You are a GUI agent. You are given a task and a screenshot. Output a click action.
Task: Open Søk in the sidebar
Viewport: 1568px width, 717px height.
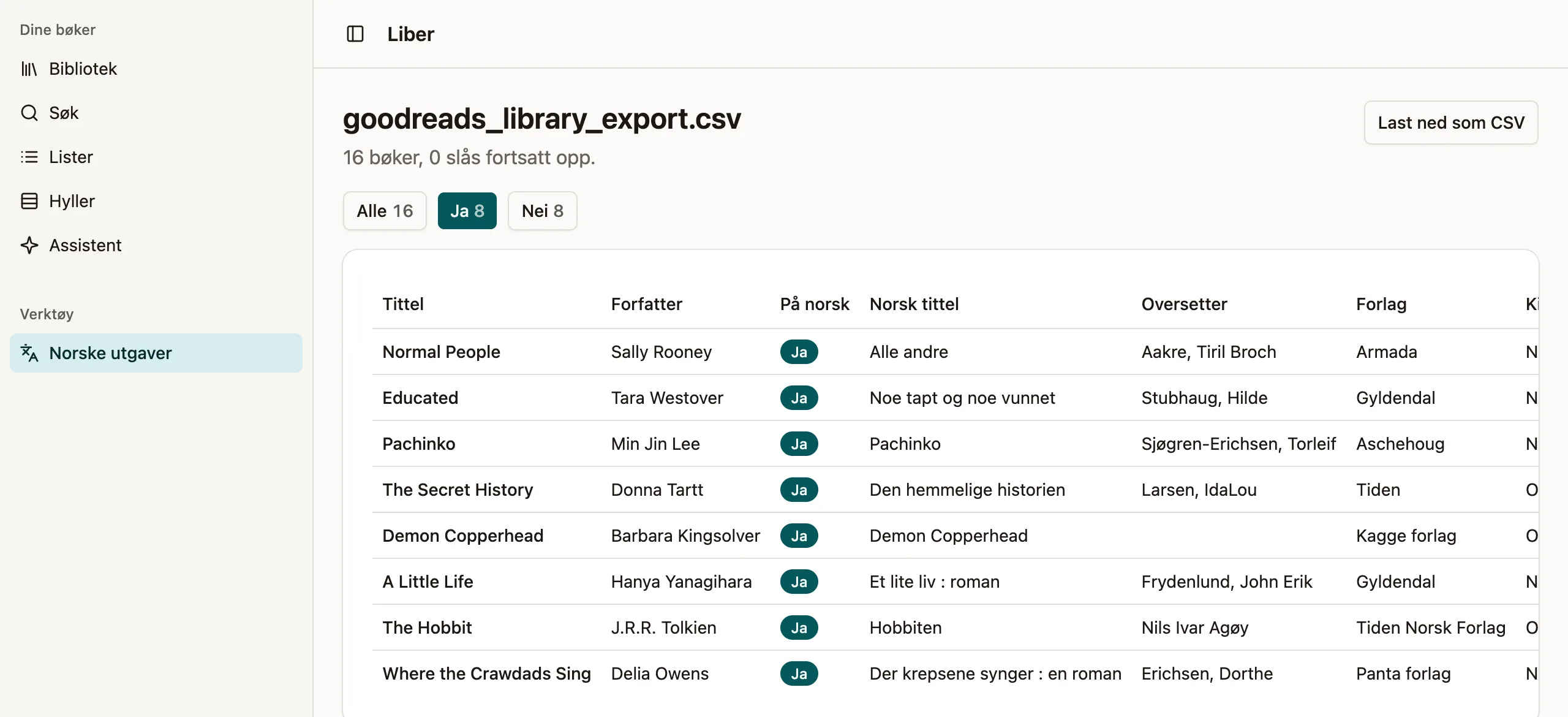(x=156, y=113)
